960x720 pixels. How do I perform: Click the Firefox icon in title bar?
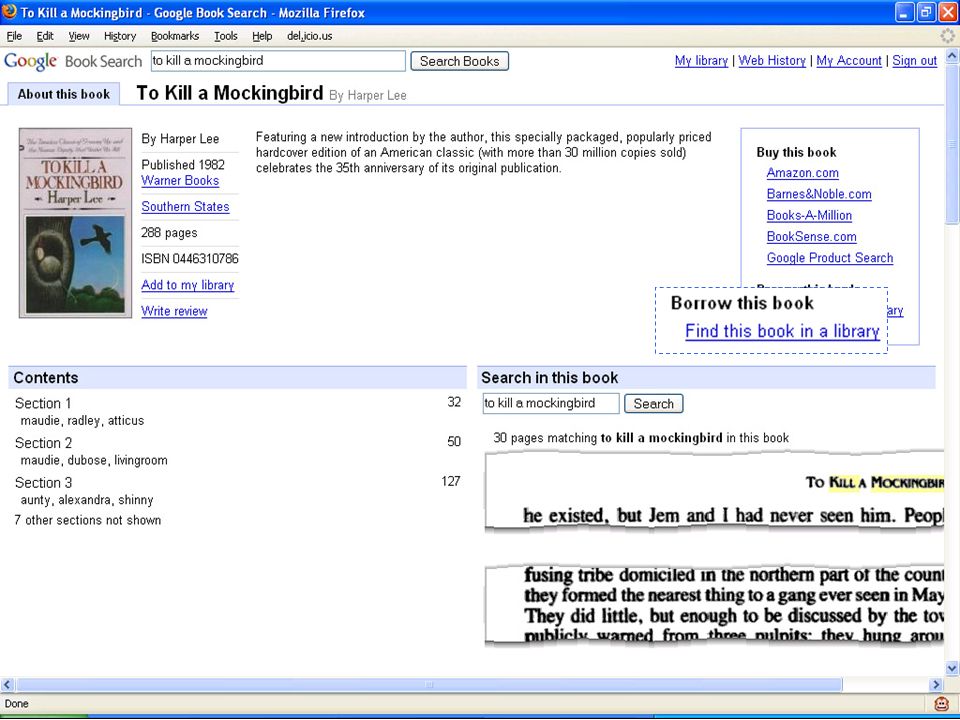click(x=9, y=12)
